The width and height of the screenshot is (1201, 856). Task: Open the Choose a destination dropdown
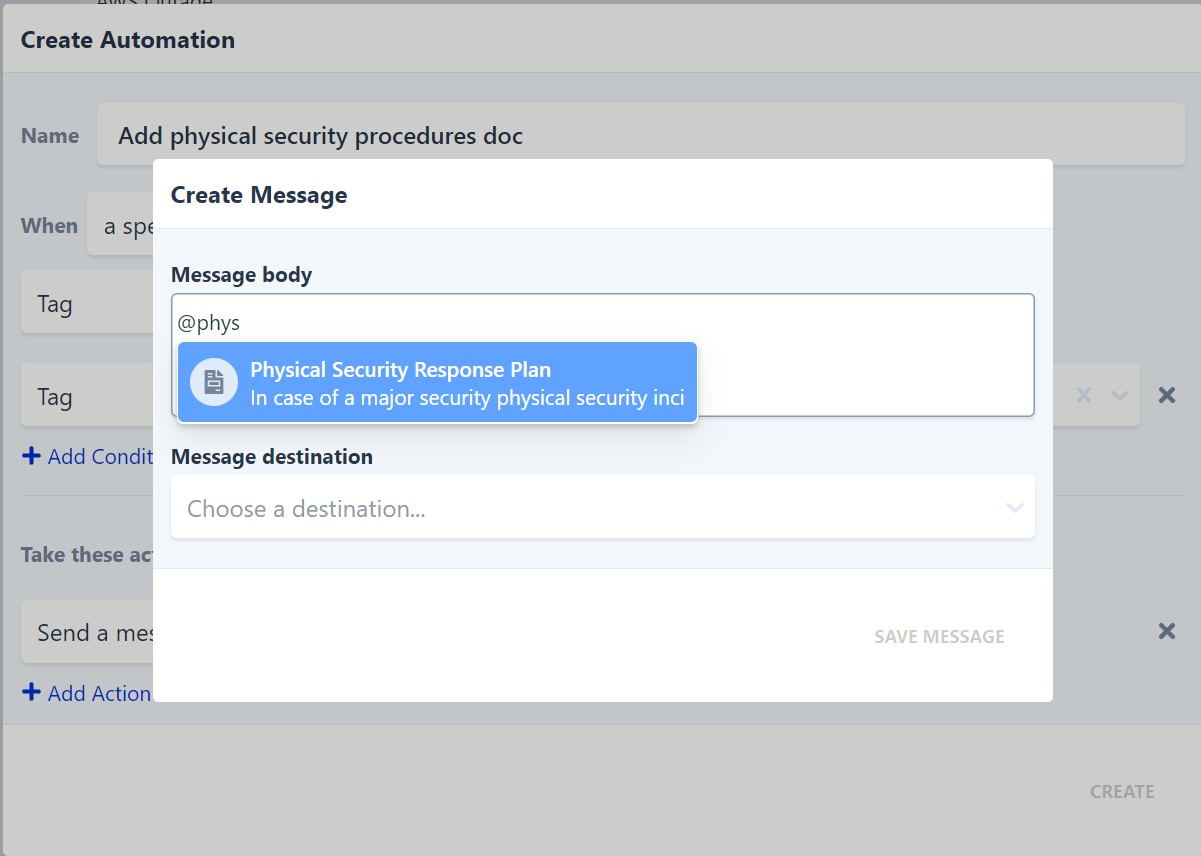602,507
